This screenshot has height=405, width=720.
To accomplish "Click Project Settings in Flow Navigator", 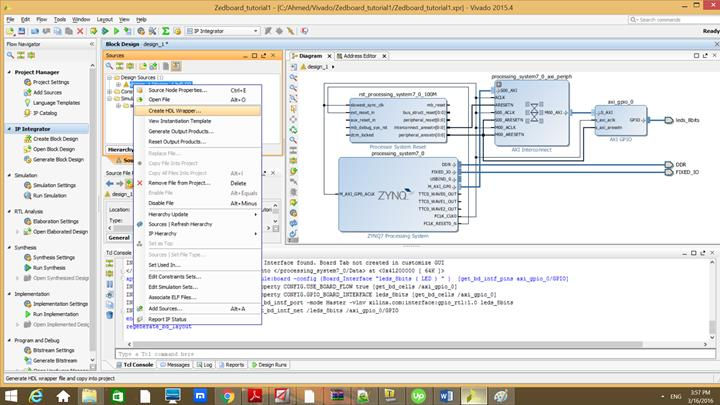I will (x=47, y=82).
